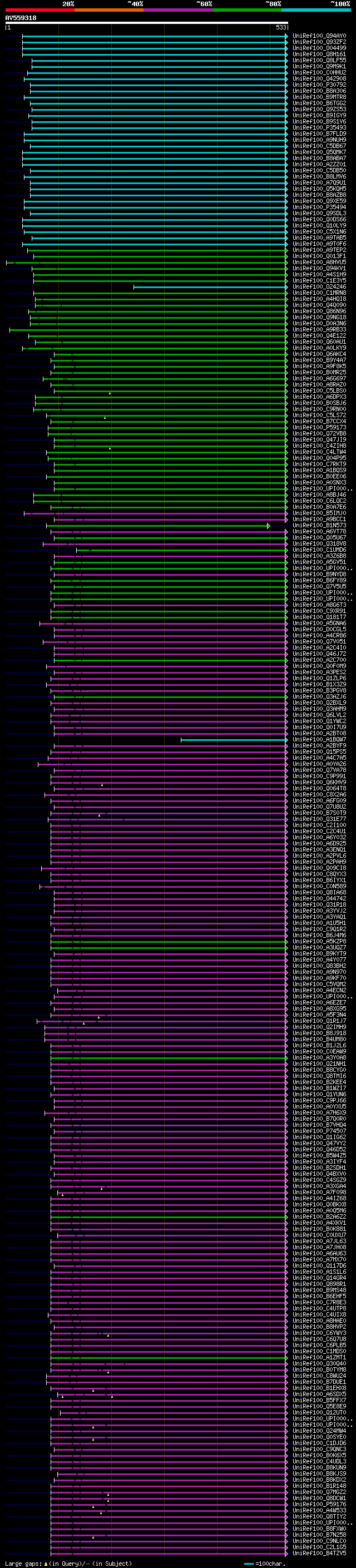
Task: Click the UniRef100_Q12UT0 label
Action: coord(319,1412)
